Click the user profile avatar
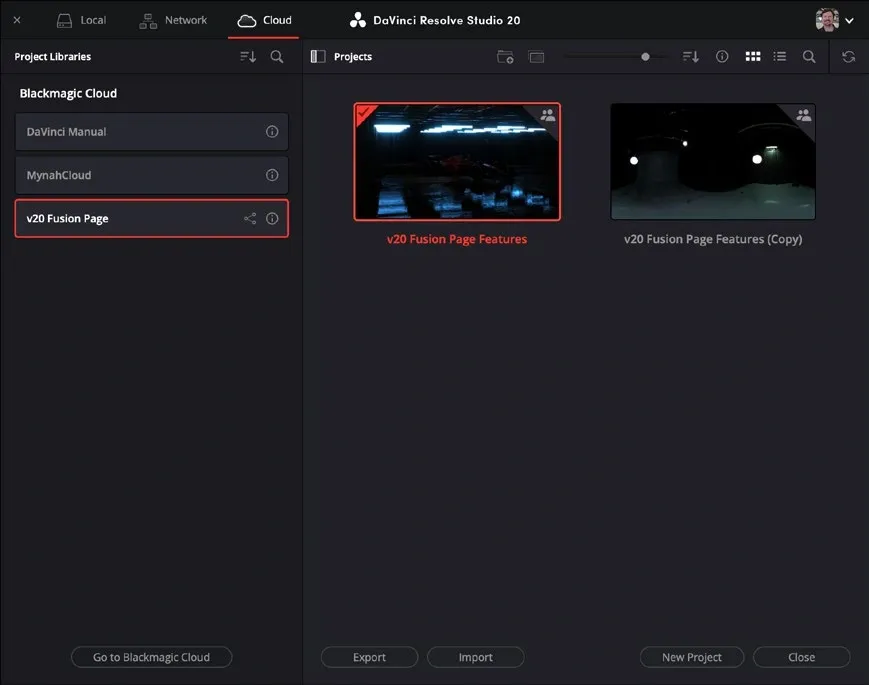Image resolution: width=869 pixels, height=685 pixels. pyautogui.click(x=827, y=20)
